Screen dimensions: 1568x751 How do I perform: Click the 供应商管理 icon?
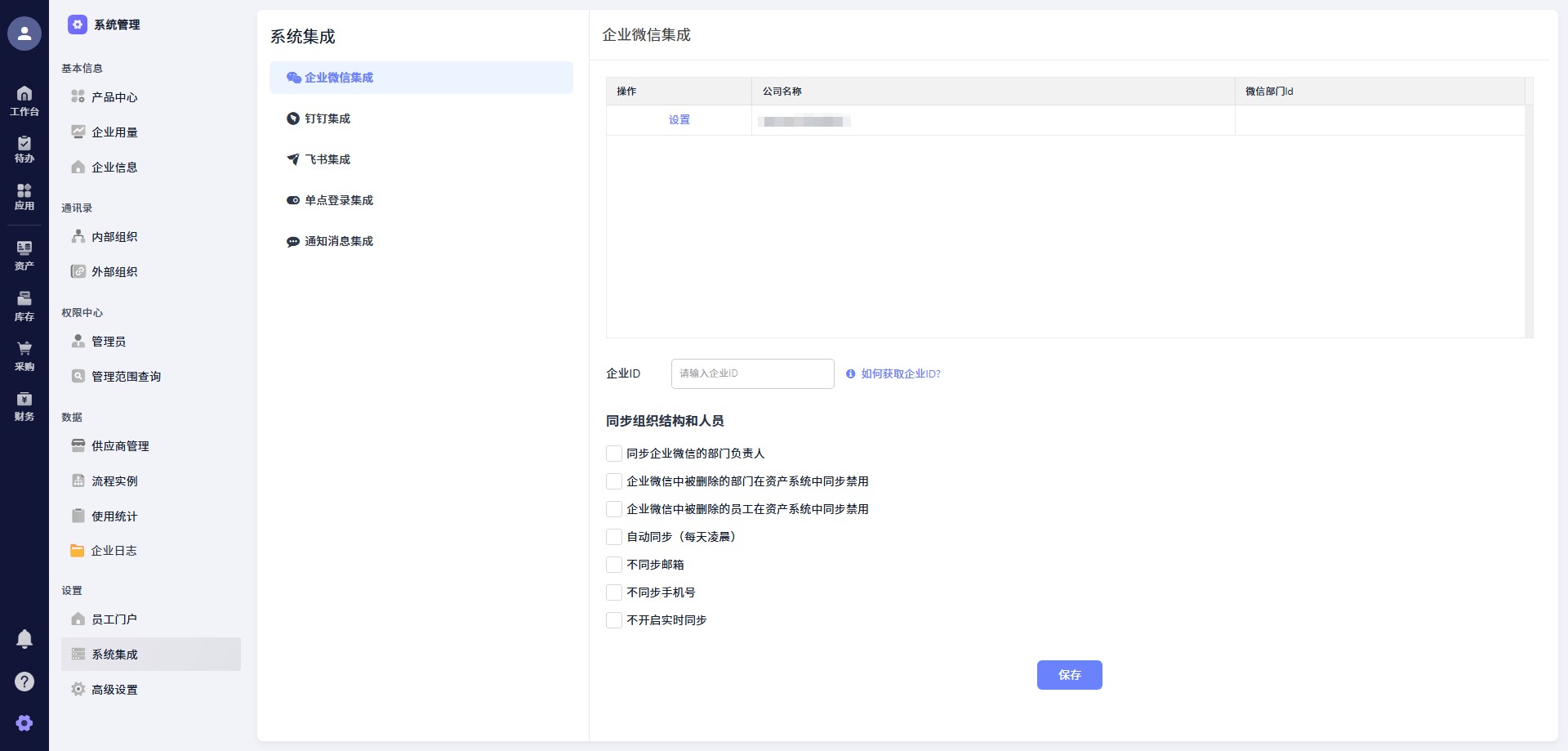[78, 446]
